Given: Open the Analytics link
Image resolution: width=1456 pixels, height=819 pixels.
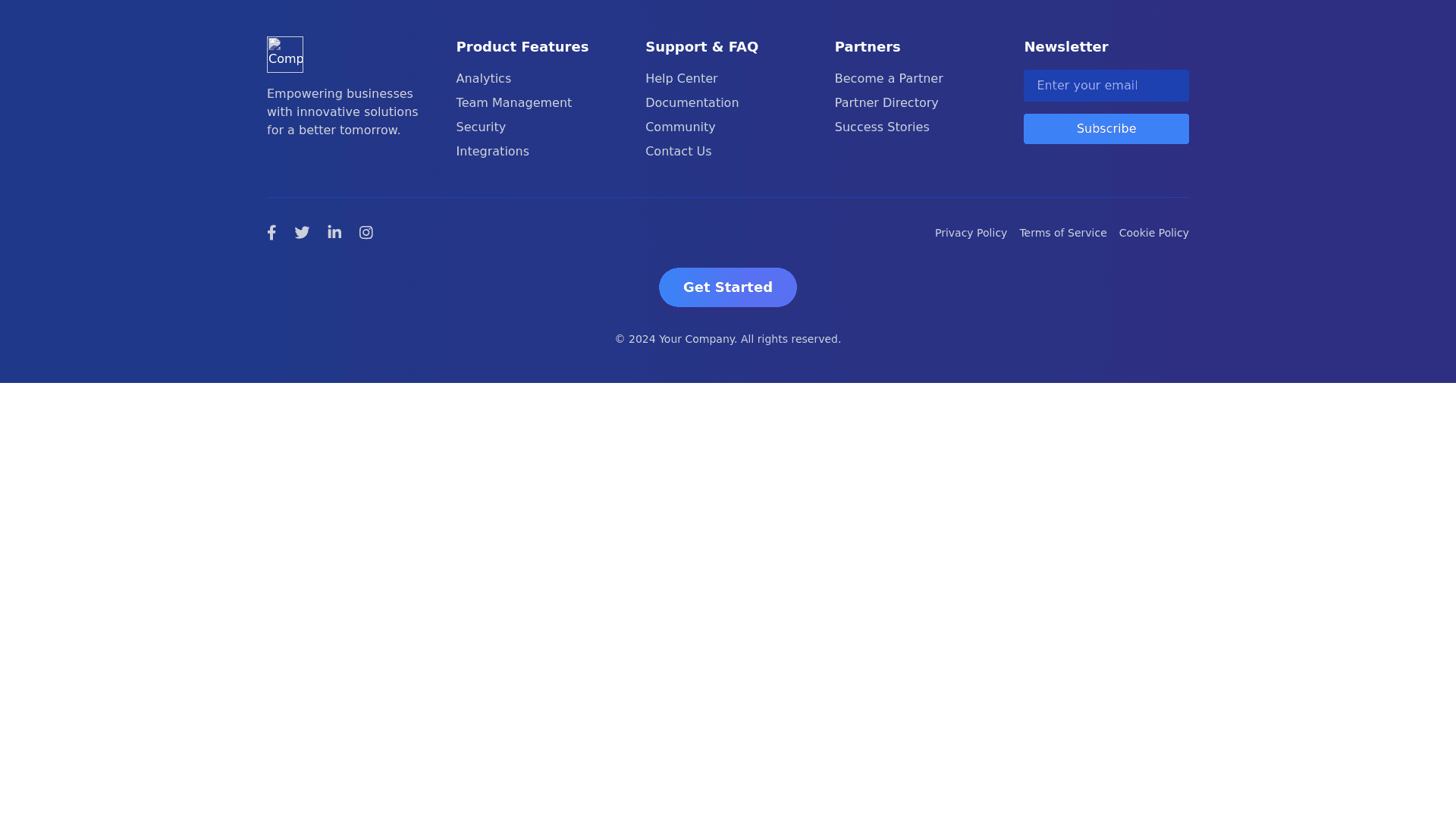Looking at the screenshot, I should tap(483, 79).
